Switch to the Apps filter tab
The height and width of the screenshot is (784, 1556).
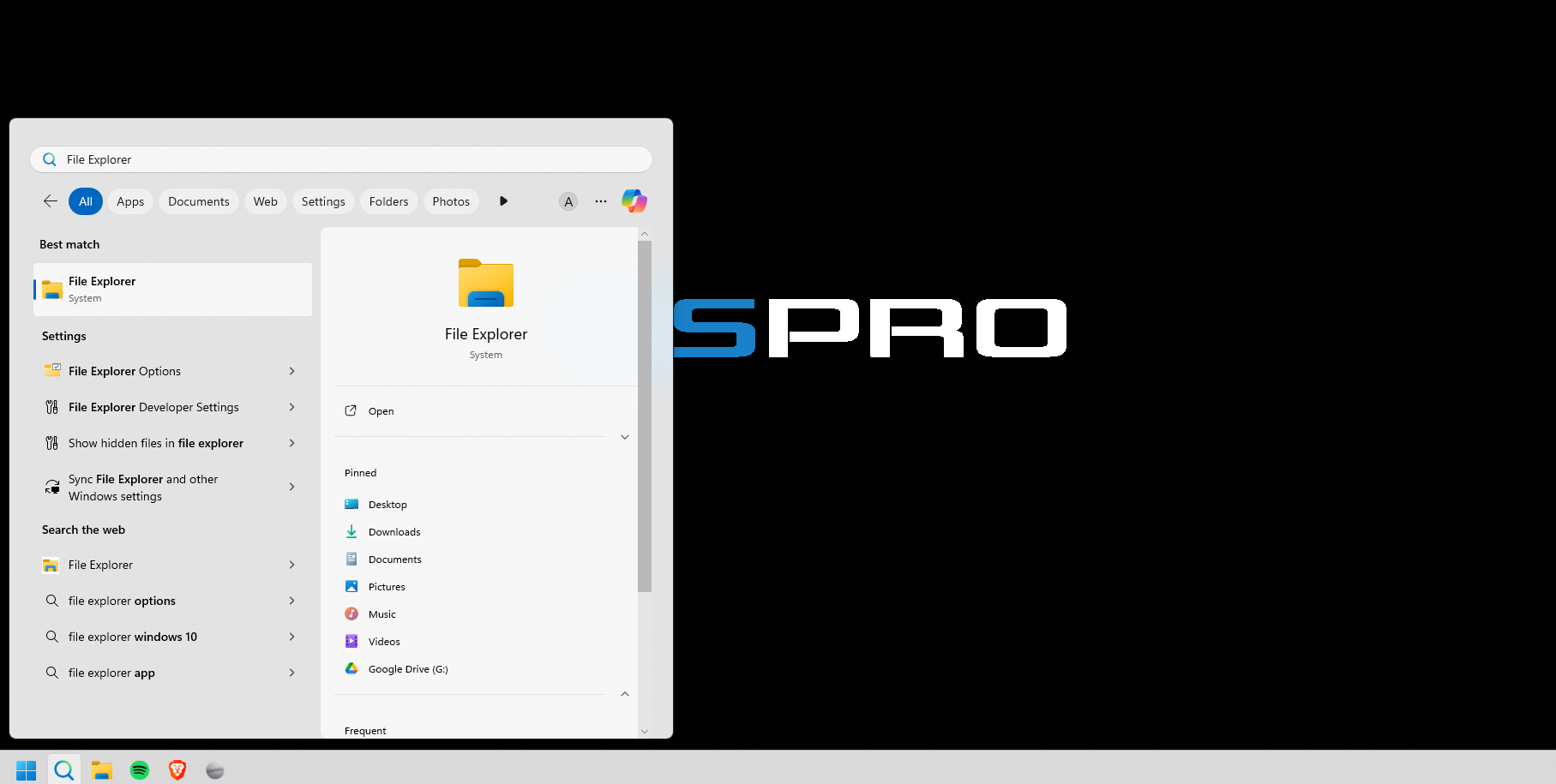(x=130, y=201)
